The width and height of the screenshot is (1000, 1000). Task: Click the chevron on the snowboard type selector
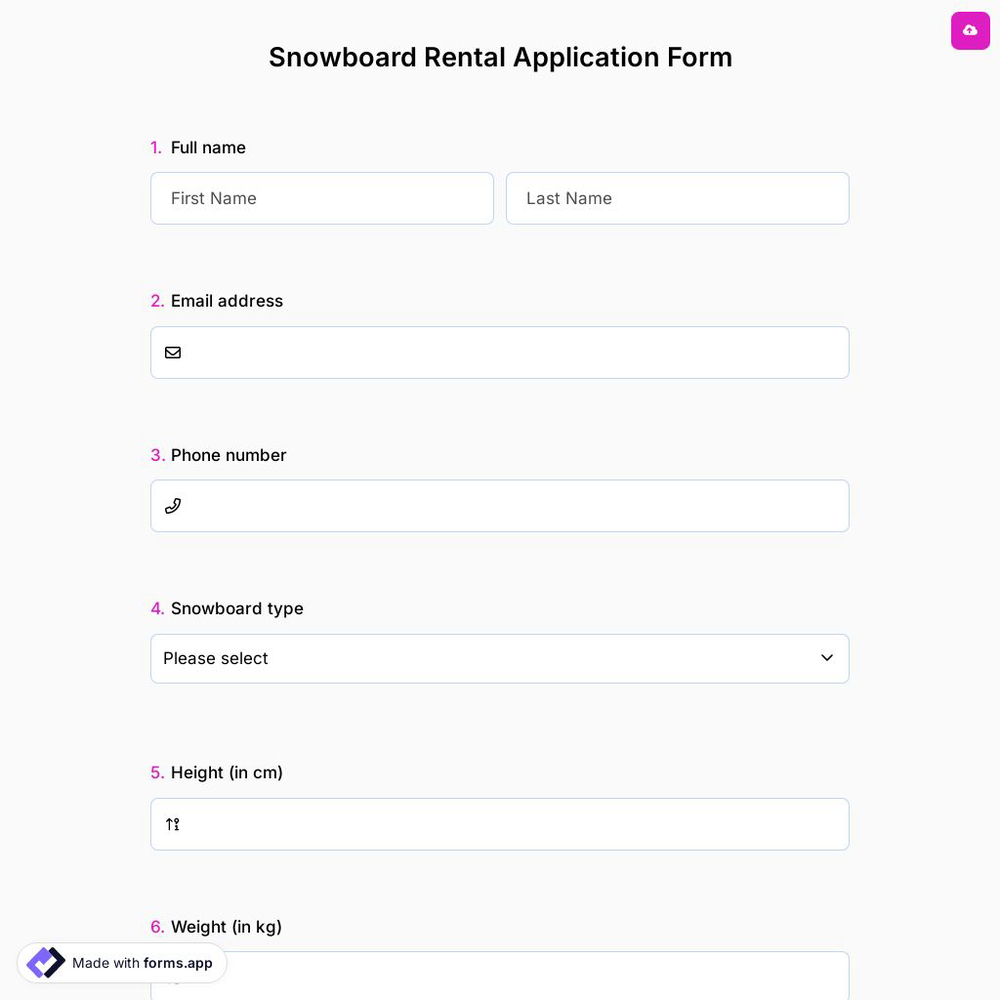[x=827, y=658]
